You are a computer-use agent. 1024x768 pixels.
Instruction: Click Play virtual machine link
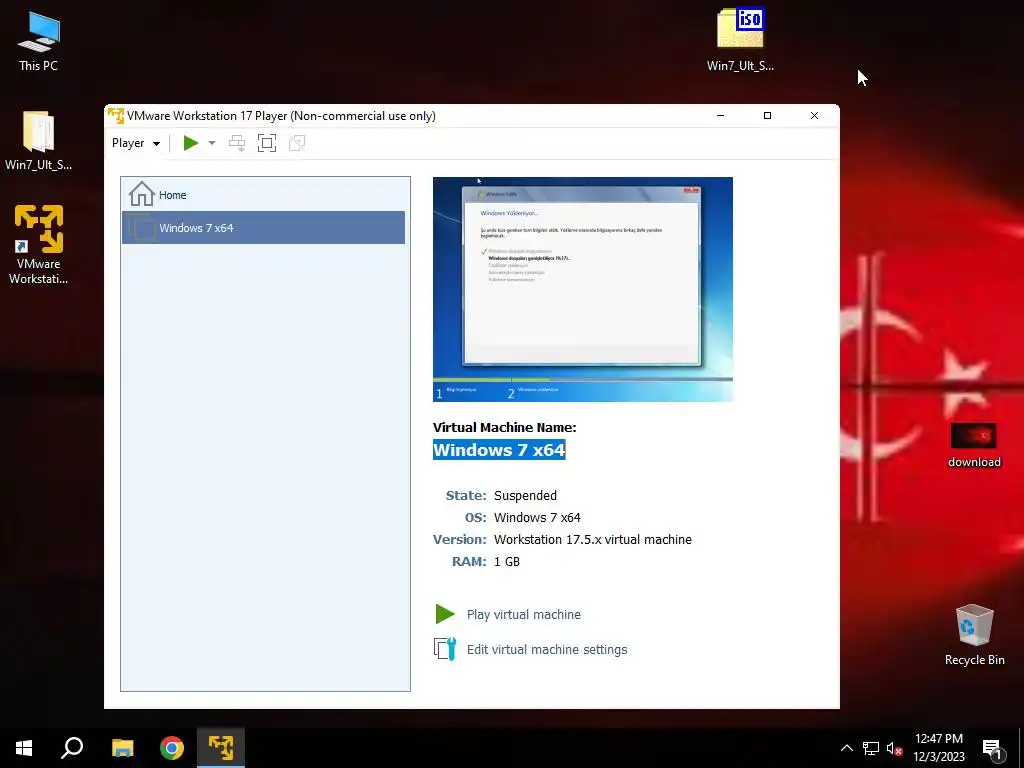click(x=524, y=615)
